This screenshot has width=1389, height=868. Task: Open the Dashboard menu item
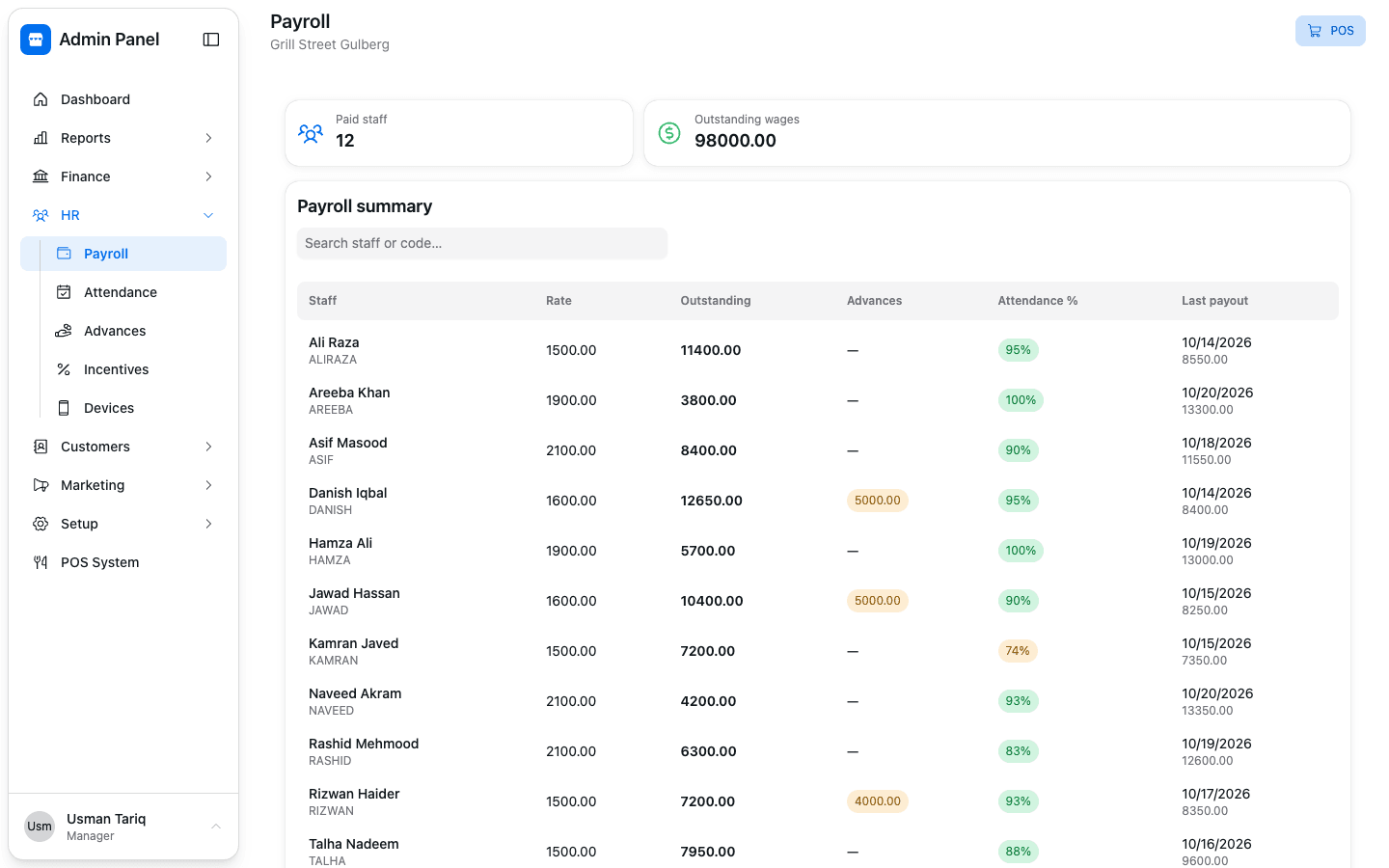pyautogui.click(x=123, y=99)
